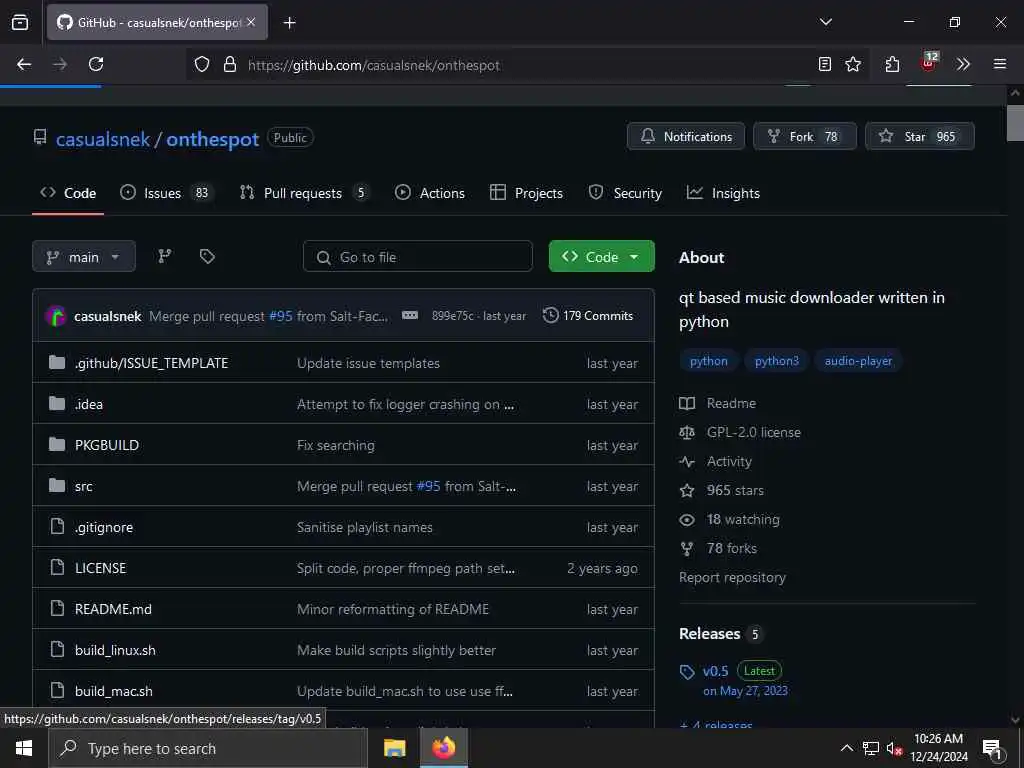The width and height of the screenshot is (1024, 768).
Task: Open Firefox hamburger application menu
Action: tap(1000, 64)
